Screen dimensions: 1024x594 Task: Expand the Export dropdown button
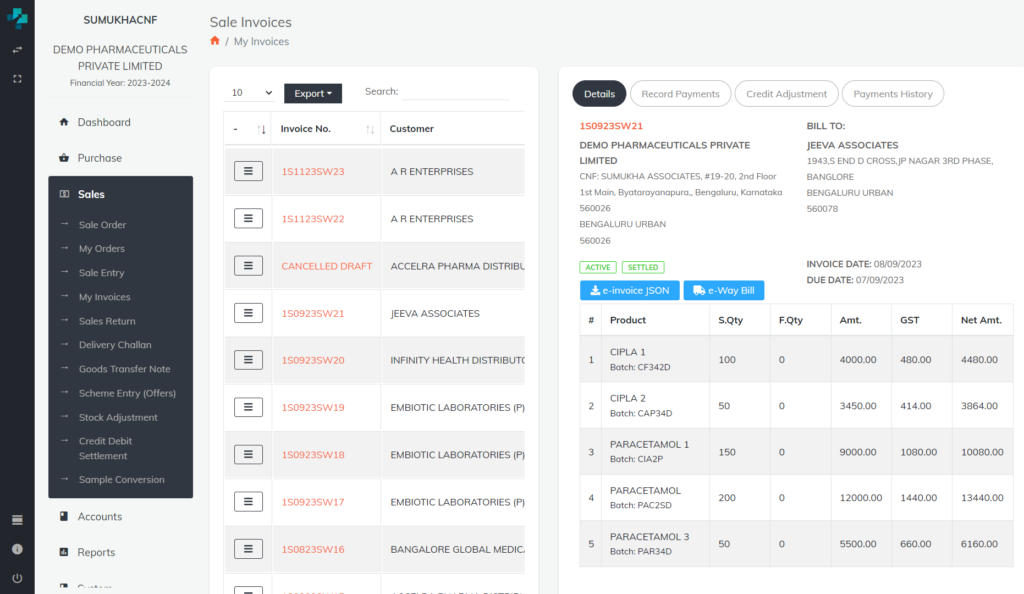(x=313, y=93)
